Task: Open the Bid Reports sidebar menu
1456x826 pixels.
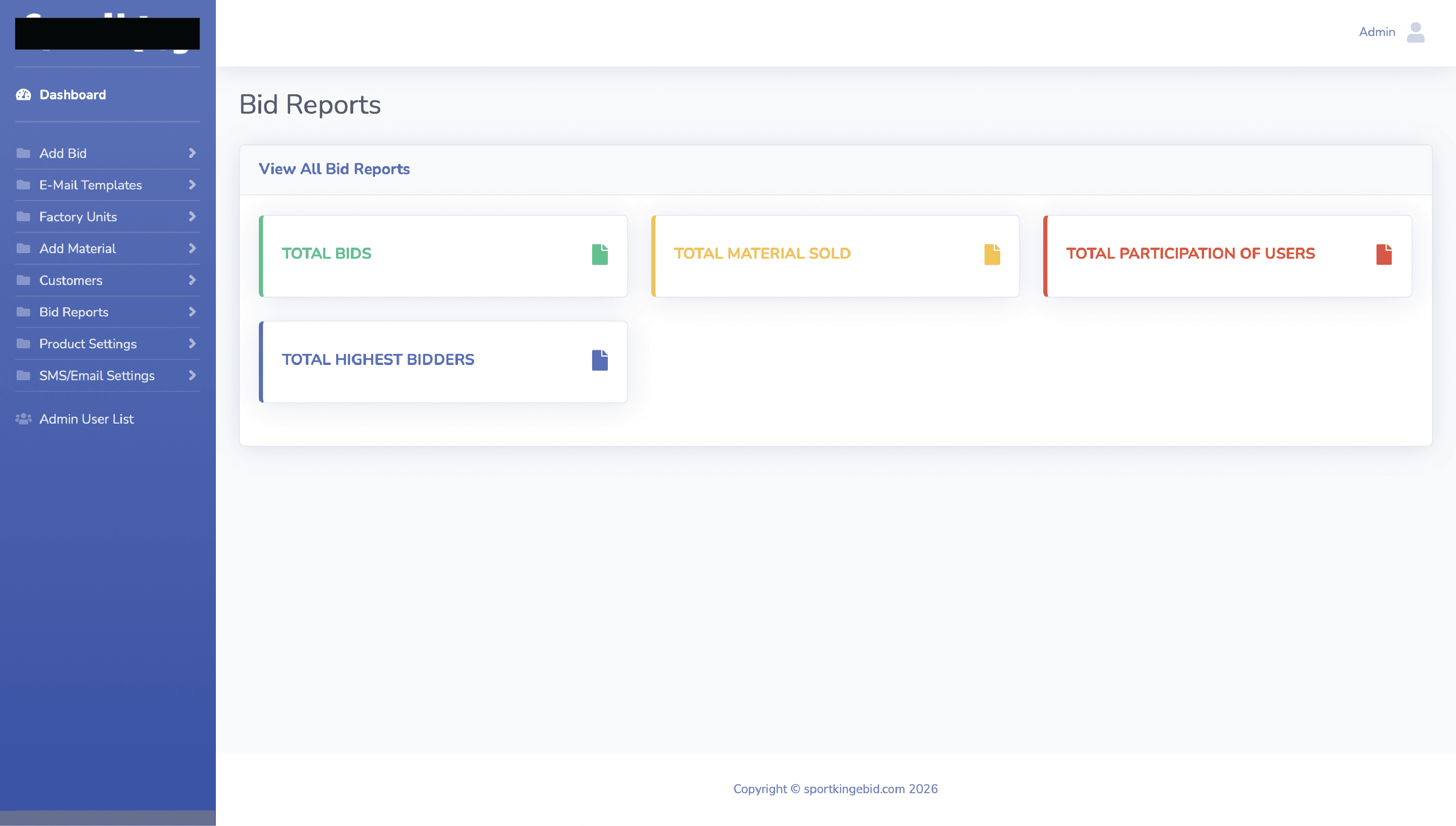Action: [74, 312]
